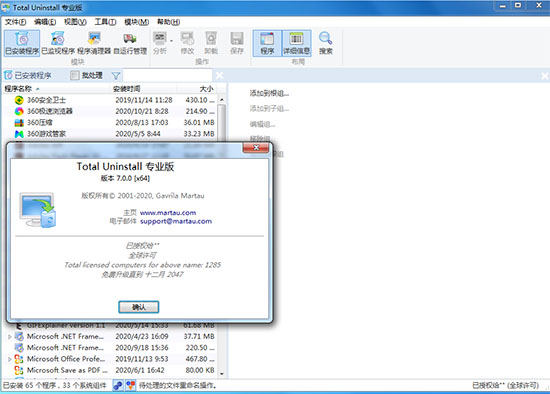This screenshot has height=394, width=550.
Task: Open the 分析 dropdown arrow
Action: [x=171, y=41]
